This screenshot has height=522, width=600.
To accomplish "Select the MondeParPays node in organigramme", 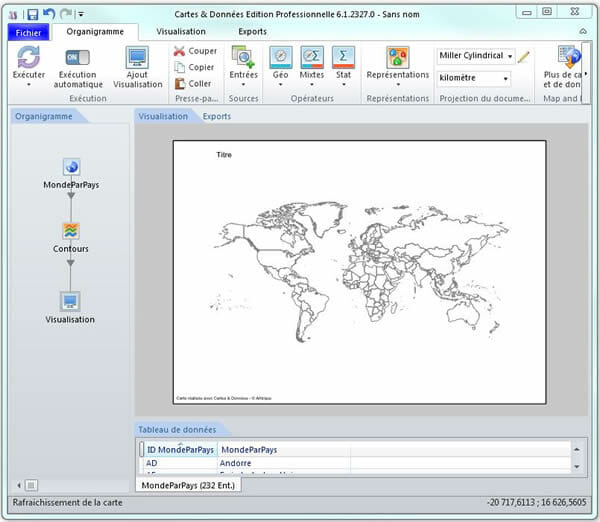I will 71,168.
